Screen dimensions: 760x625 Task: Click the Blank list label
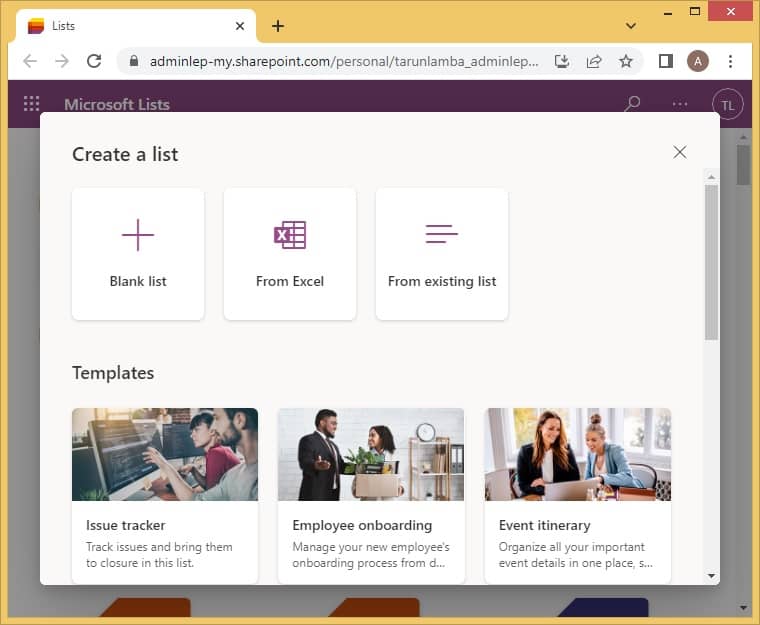138,281
